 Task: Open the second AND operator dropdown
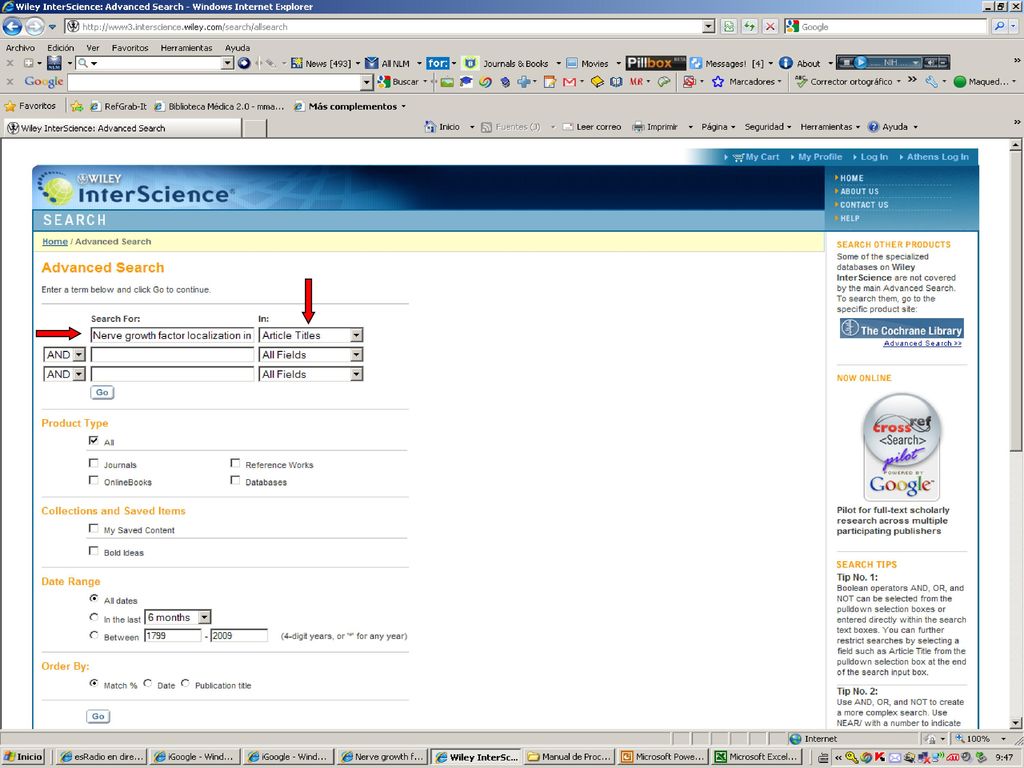[x=65, y=374]
